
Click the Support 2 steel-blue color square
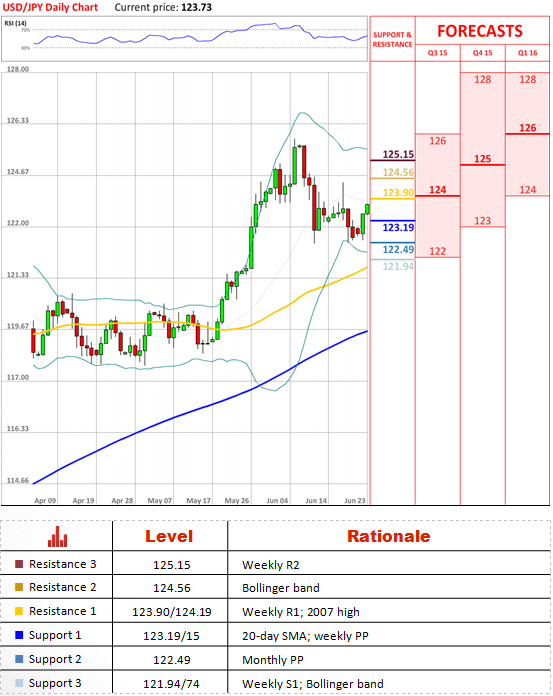pos(19,659)
